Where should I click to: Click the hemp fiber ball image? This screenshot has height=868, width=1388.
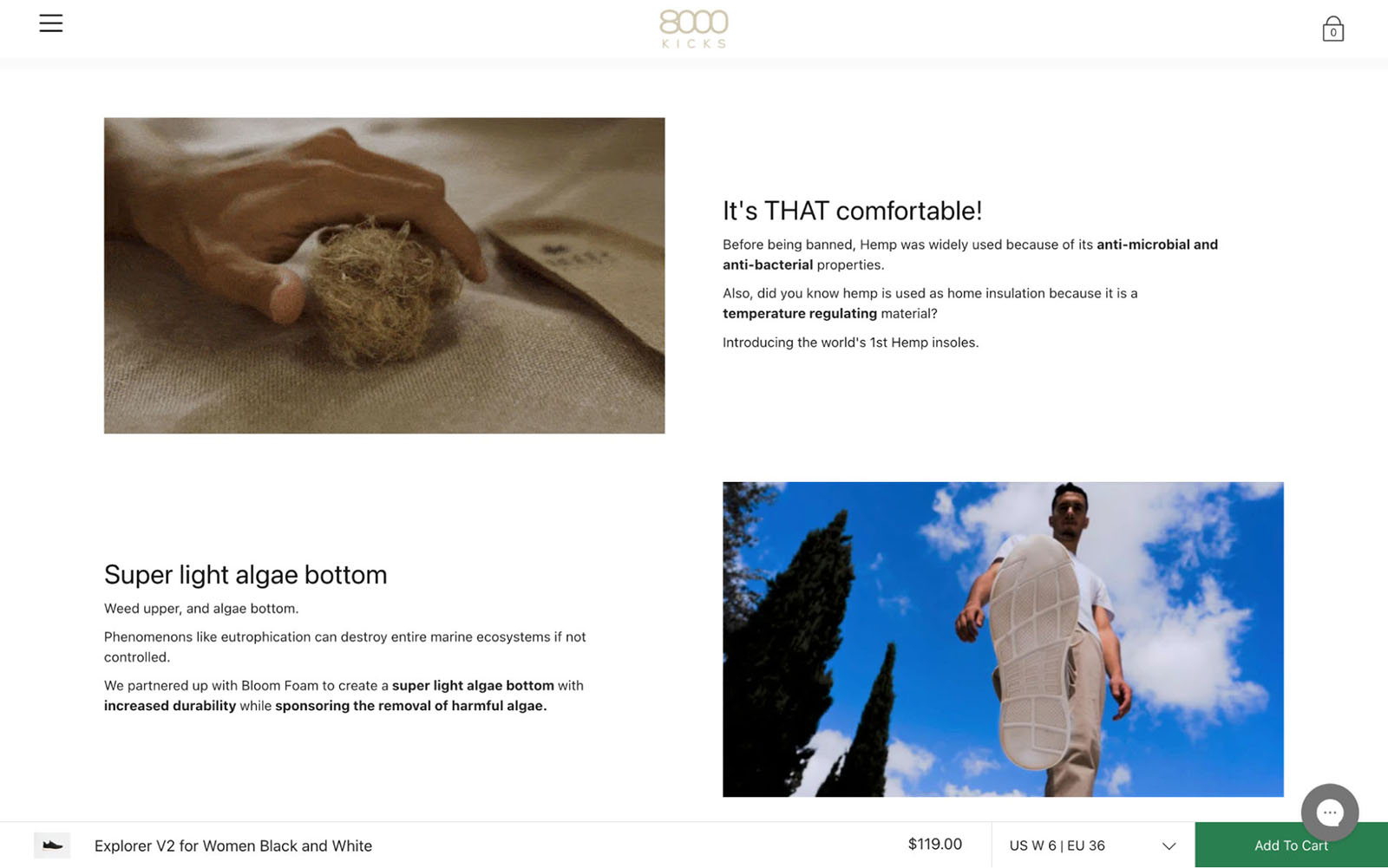(384, 276)
